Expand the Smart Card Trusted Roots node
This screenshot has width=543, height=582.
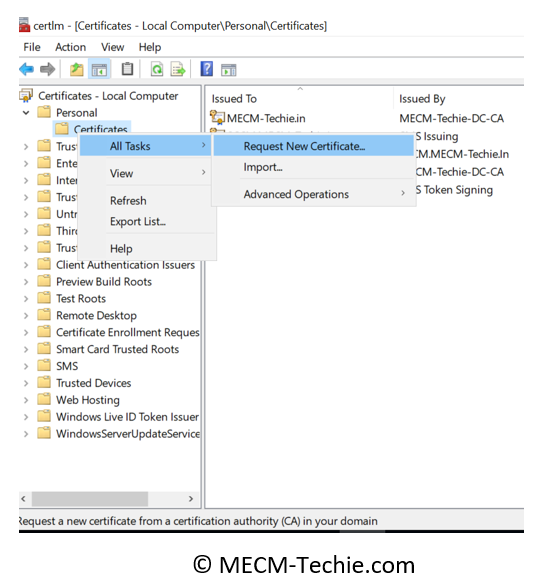click(x=26, y=349)
